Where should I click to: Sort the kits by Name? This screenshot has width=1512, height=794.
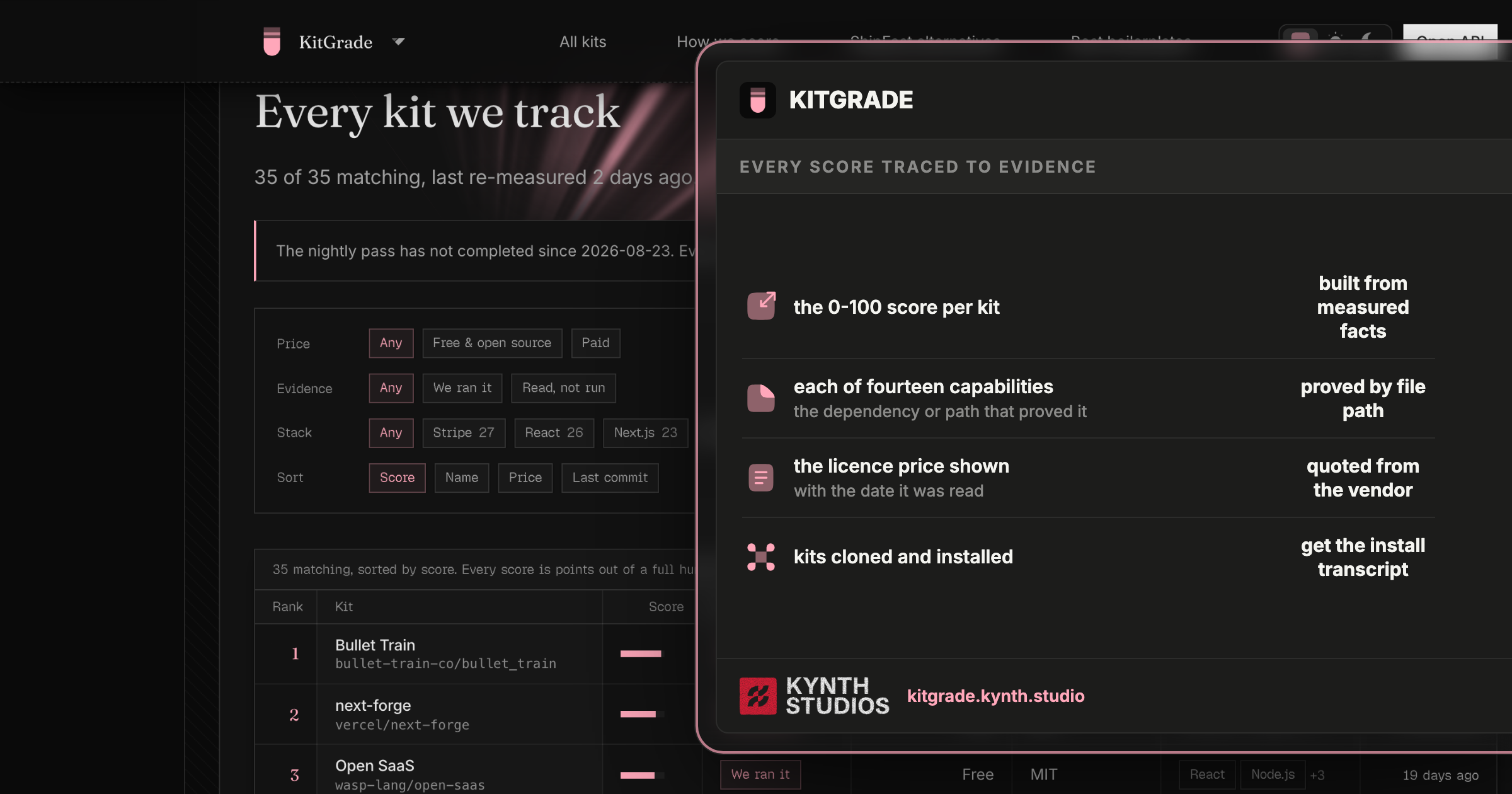(x=462, y=478)
